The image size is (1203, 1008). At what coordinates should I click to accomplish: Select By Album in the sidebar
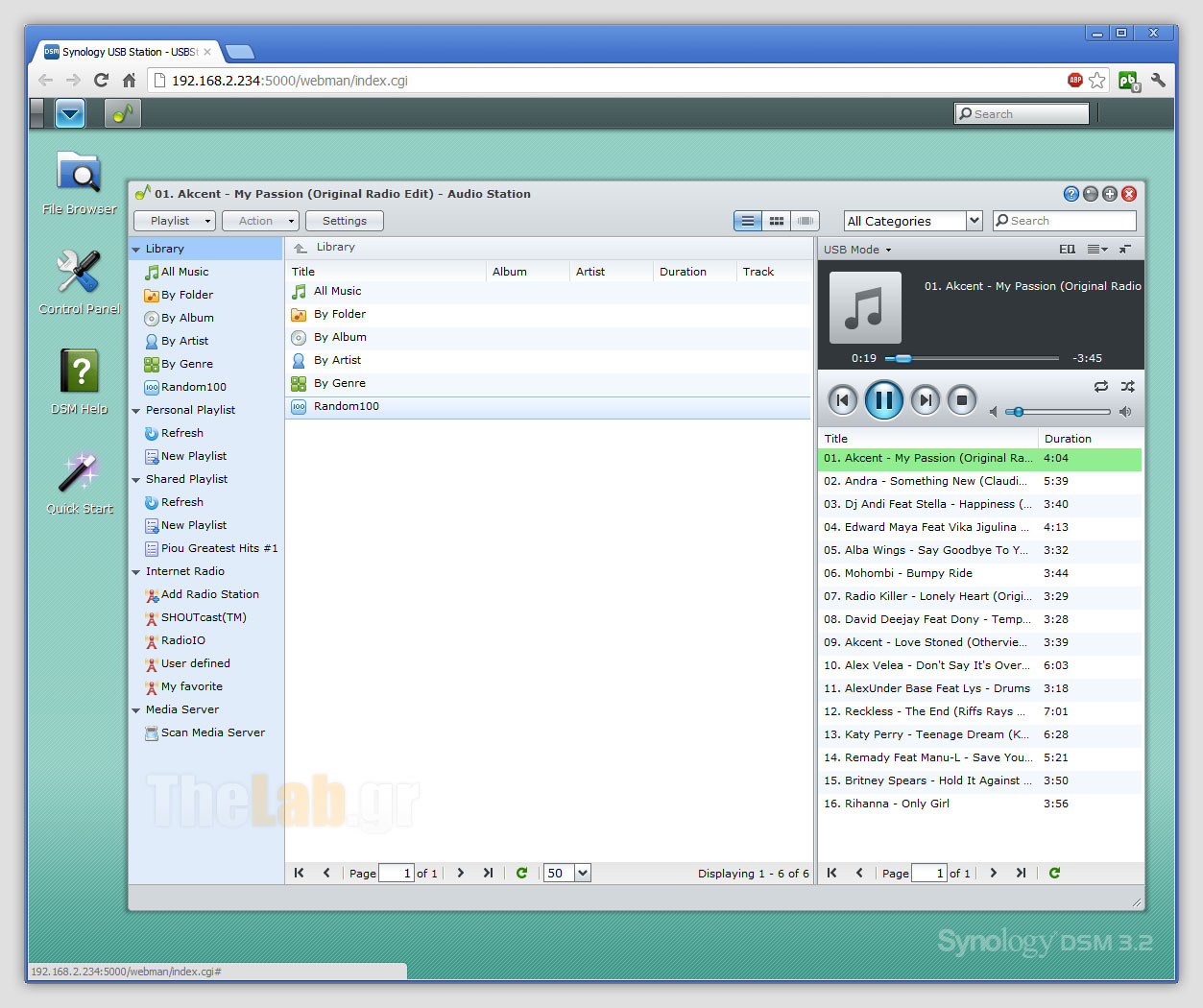tap(187, 318)
